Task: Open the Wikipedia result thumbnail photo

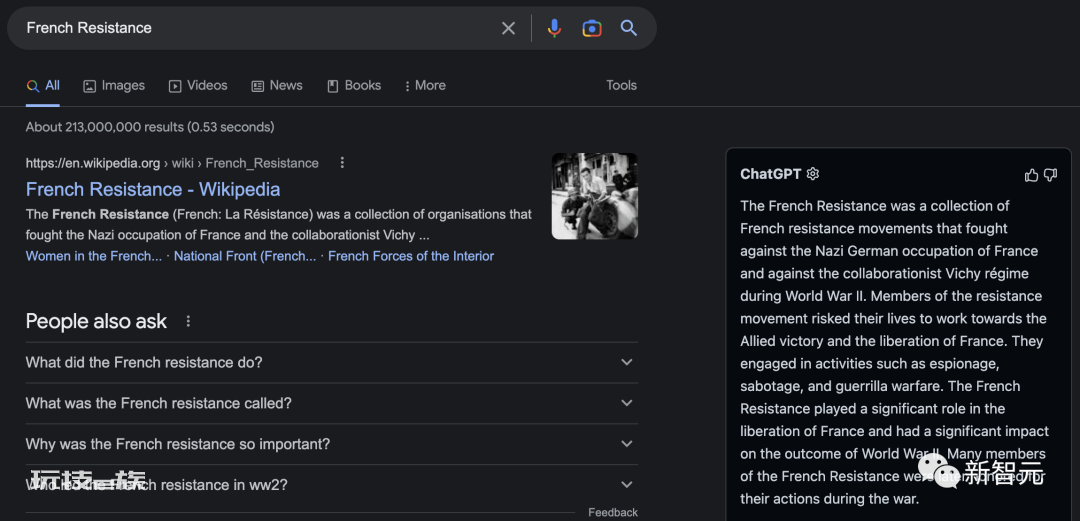Action: point(594,196)
